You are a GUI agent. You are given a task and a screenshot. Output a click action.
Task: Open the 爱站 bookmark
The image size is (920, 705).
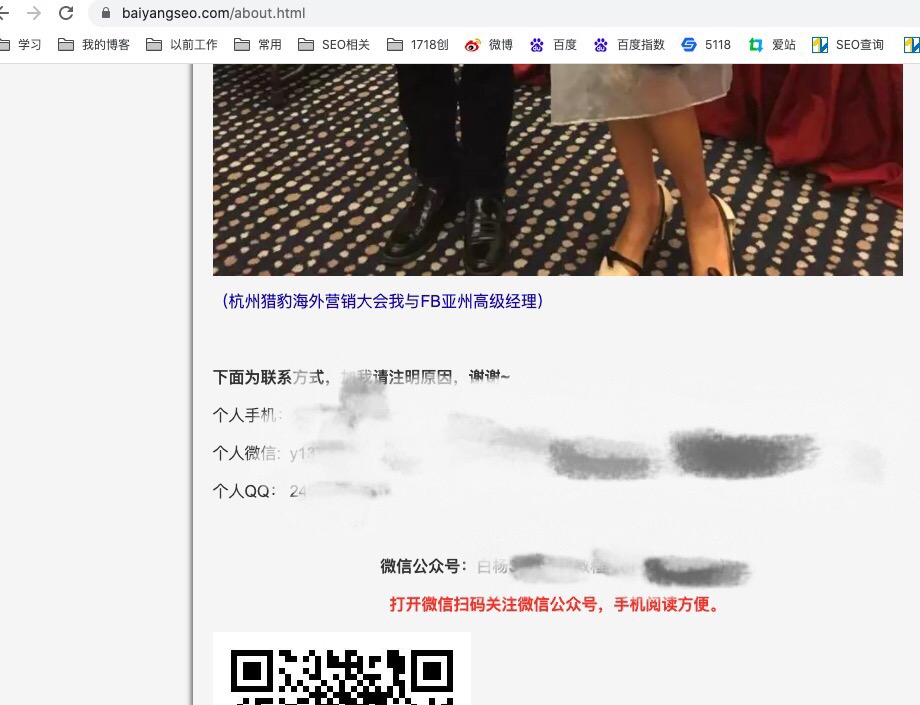tap(772, 45)
